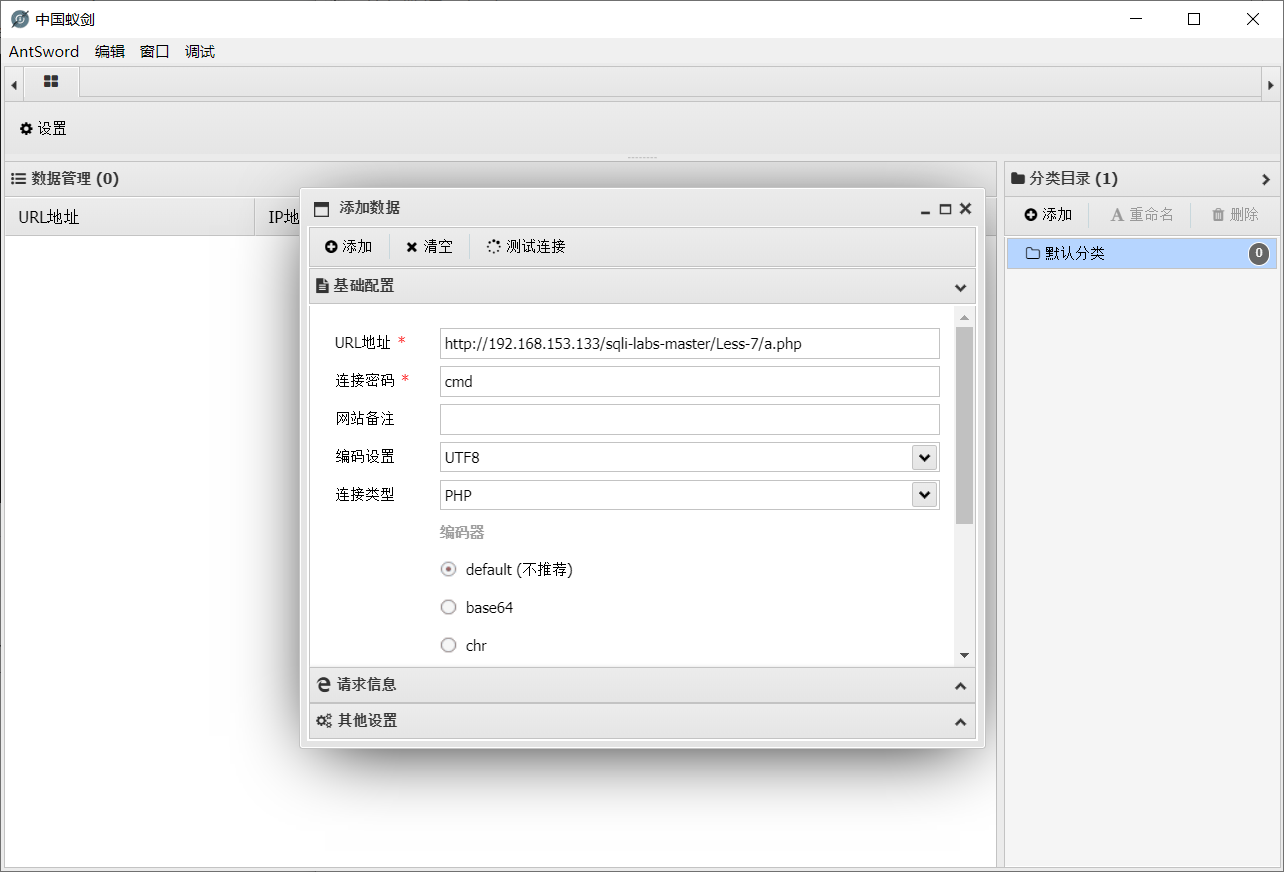Click the 中国蚁剑 app icon in title bar
Screen dimensions: 1284x872
(19, 19)
